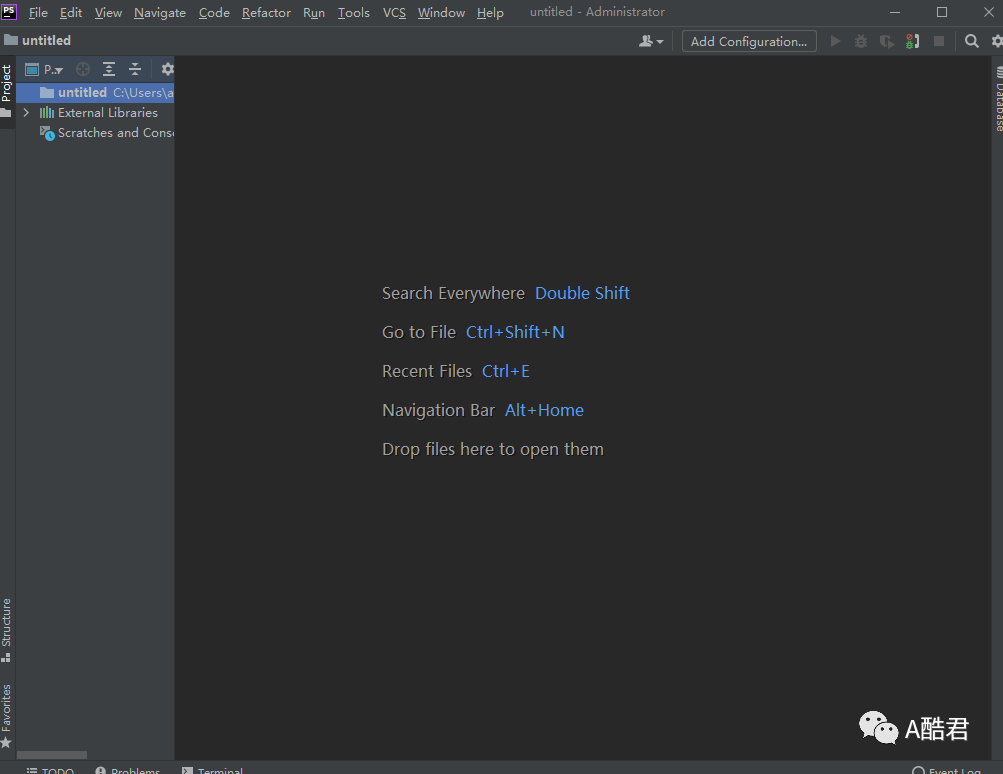Click the Debug bug icon
Viewport: 1003px width, 774px height.
(861, 42)
